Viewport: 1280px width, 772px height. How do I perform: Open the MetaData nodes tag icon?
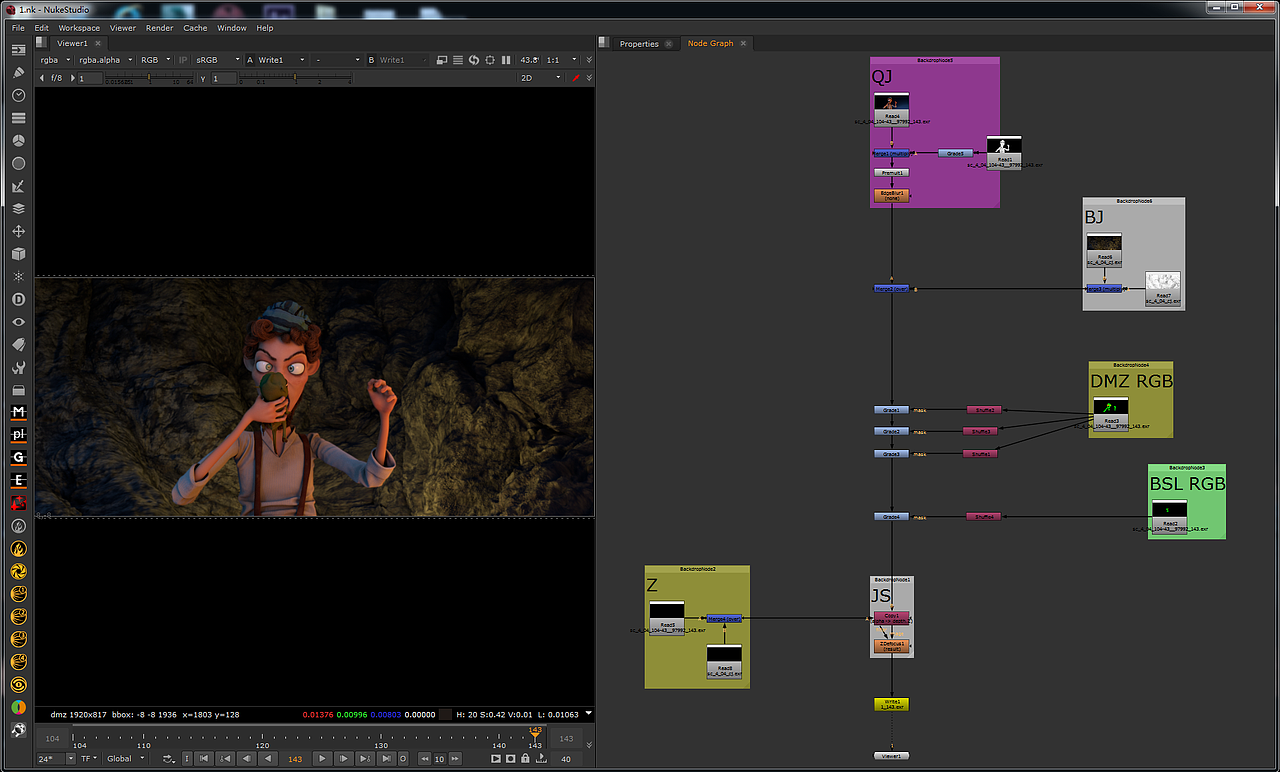pos(18,344)
